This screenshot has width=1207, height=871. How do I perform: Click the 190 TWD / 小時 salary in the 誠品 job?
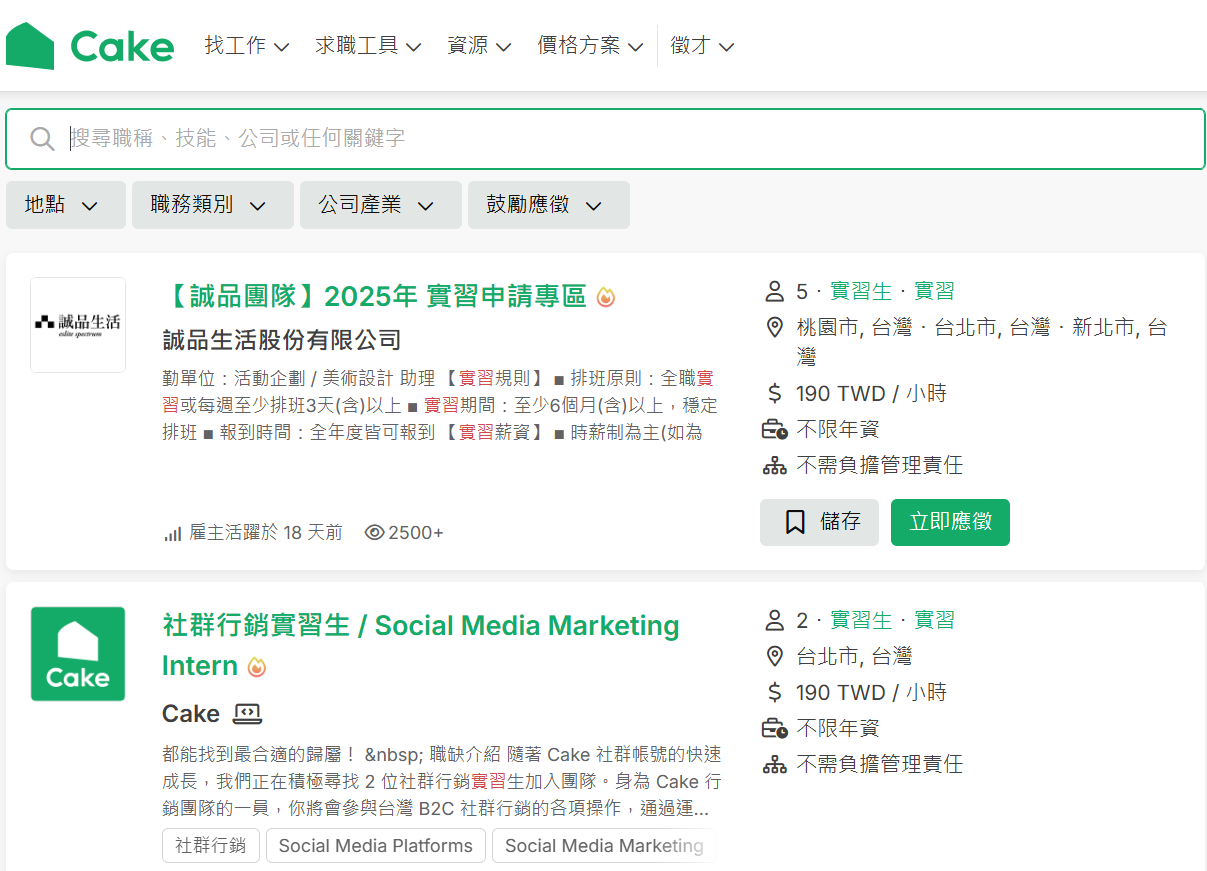pyautogui.click(x=871, y=393)
